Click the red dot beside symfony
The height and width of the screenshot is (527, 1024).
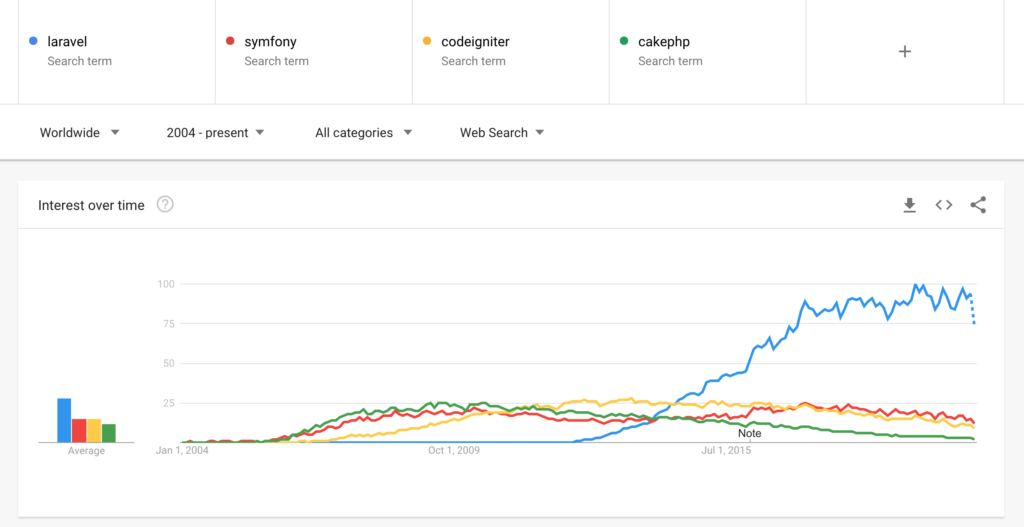(x=230, y=41)
